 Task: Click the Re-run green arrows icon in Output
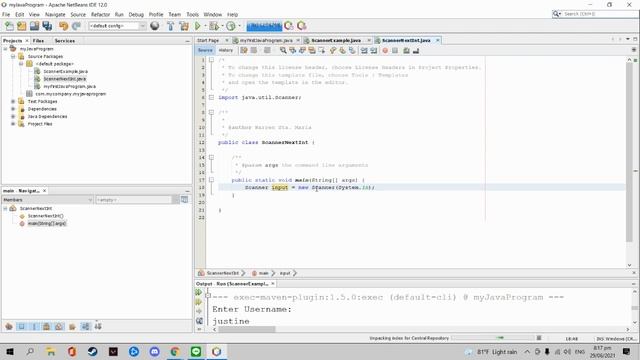pos(199,292)
